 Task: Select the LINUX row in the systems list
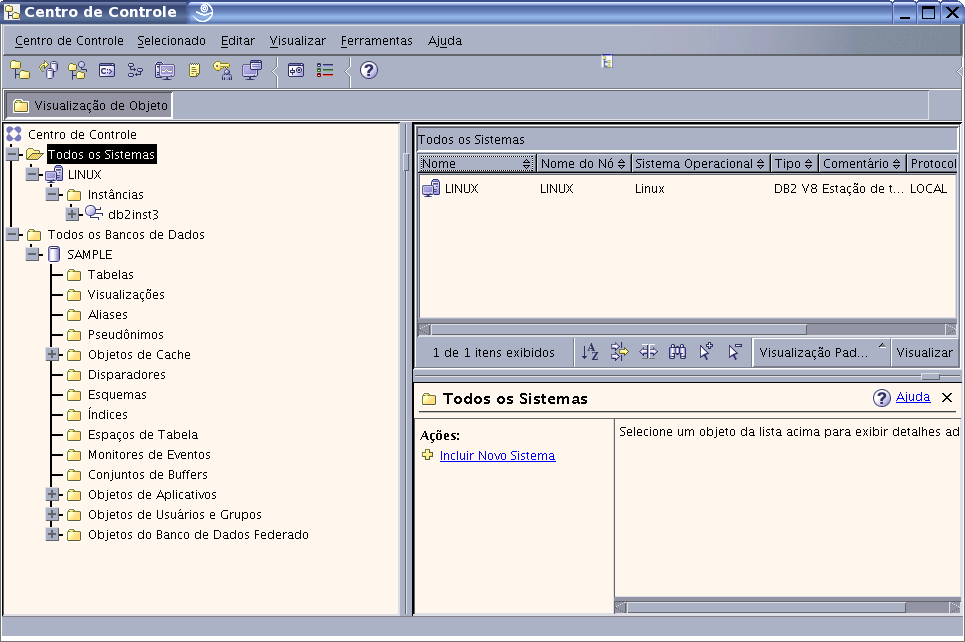tap(688, 188)
